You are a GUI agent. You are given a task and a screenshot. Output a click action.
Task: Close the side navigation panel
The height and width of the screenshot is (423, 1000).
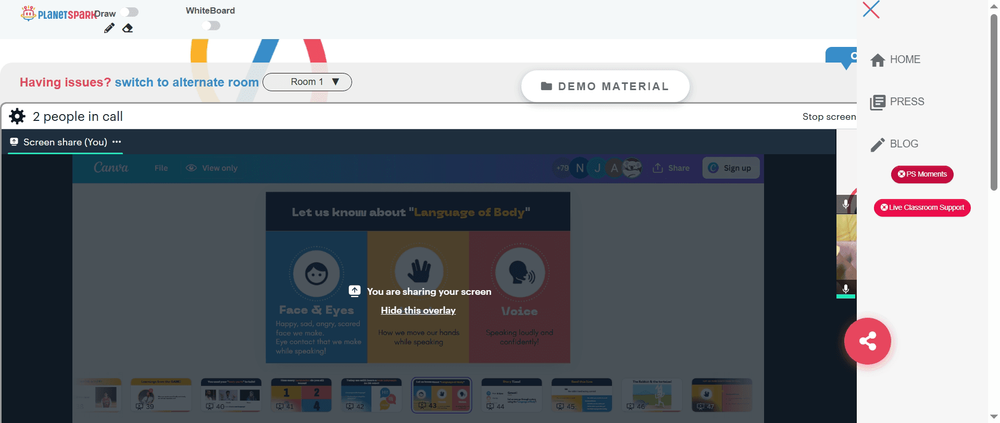871,10
